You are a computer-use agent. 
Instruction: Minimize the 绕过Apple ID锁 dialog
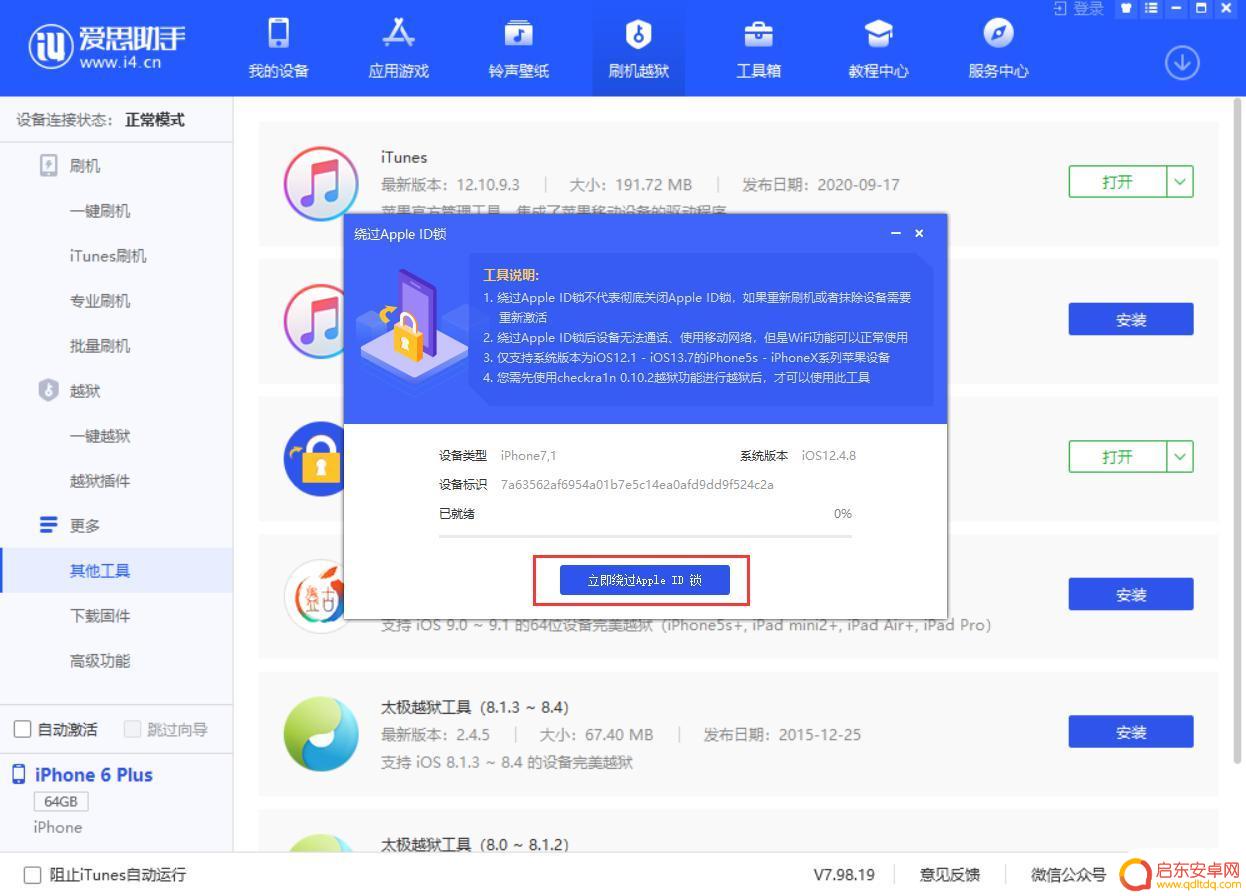(895, 233)
